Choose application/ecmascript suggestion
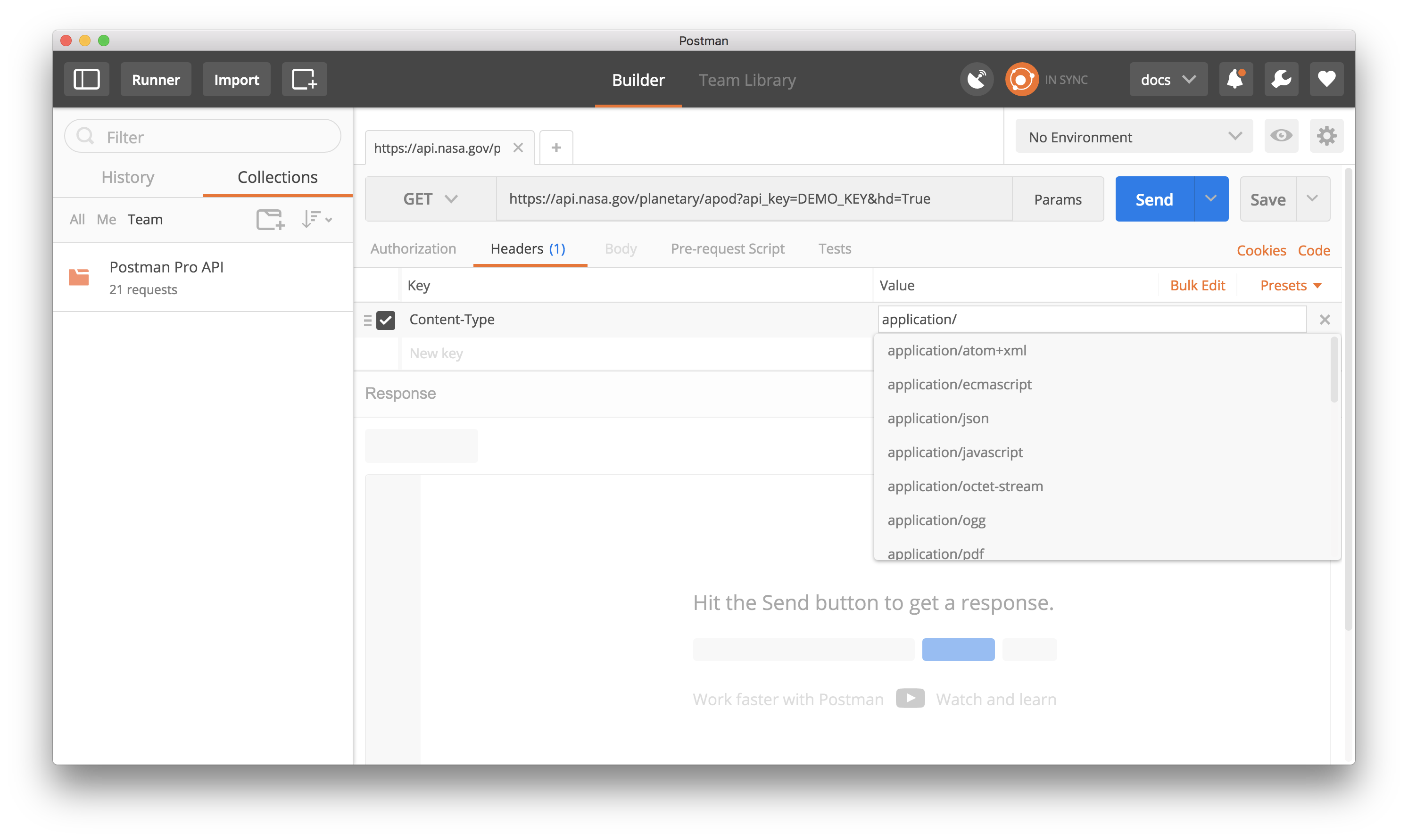 pyautogui.click(x=1106, y=384)
